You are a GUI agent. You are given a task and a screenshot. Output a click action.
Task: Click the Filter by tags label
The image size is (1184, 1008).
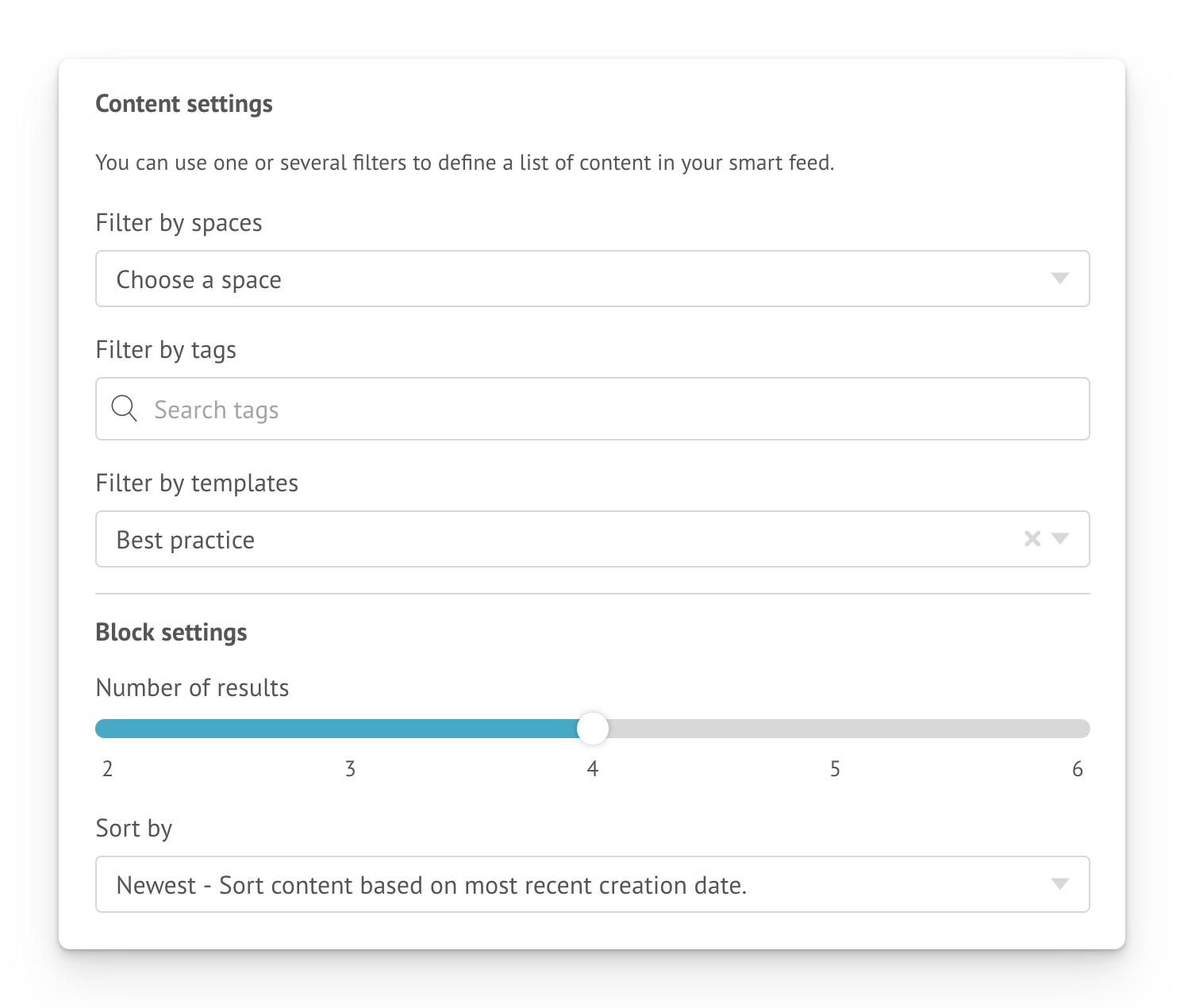(x=166, y=350)
